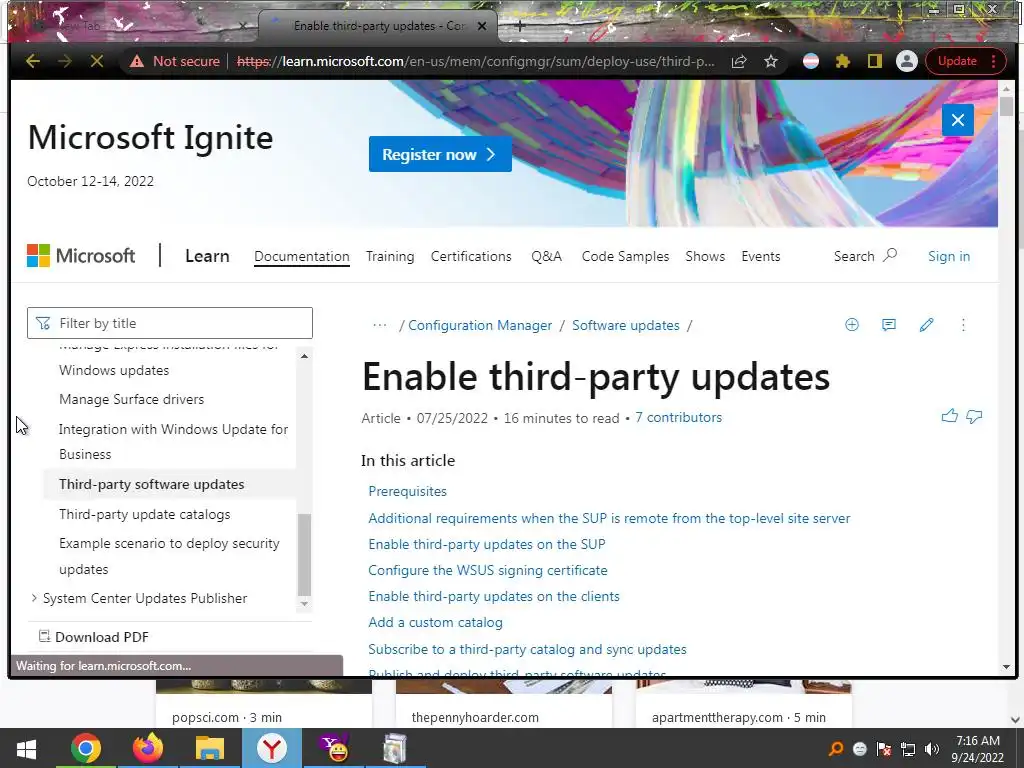Open the Chrome profile avatar
The height and width of the screenshot is (768, 1024).
(x=906, y=61)
